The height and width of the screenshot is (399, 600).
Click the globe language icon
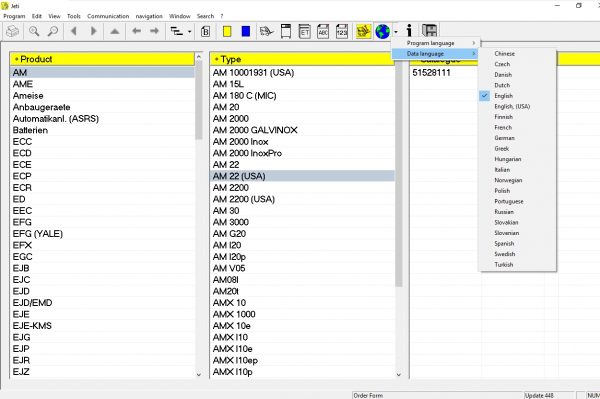383,31
